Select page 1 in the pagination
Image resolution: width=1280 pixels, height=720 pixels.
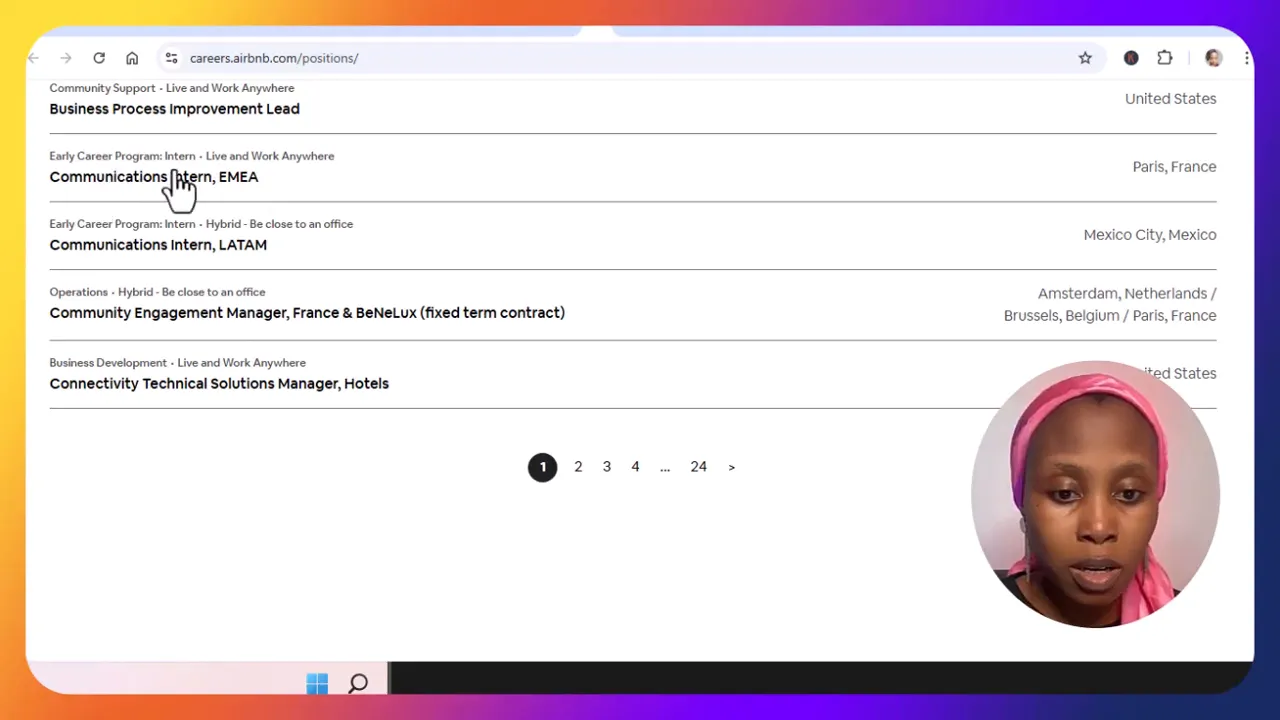tap(543, 467)
